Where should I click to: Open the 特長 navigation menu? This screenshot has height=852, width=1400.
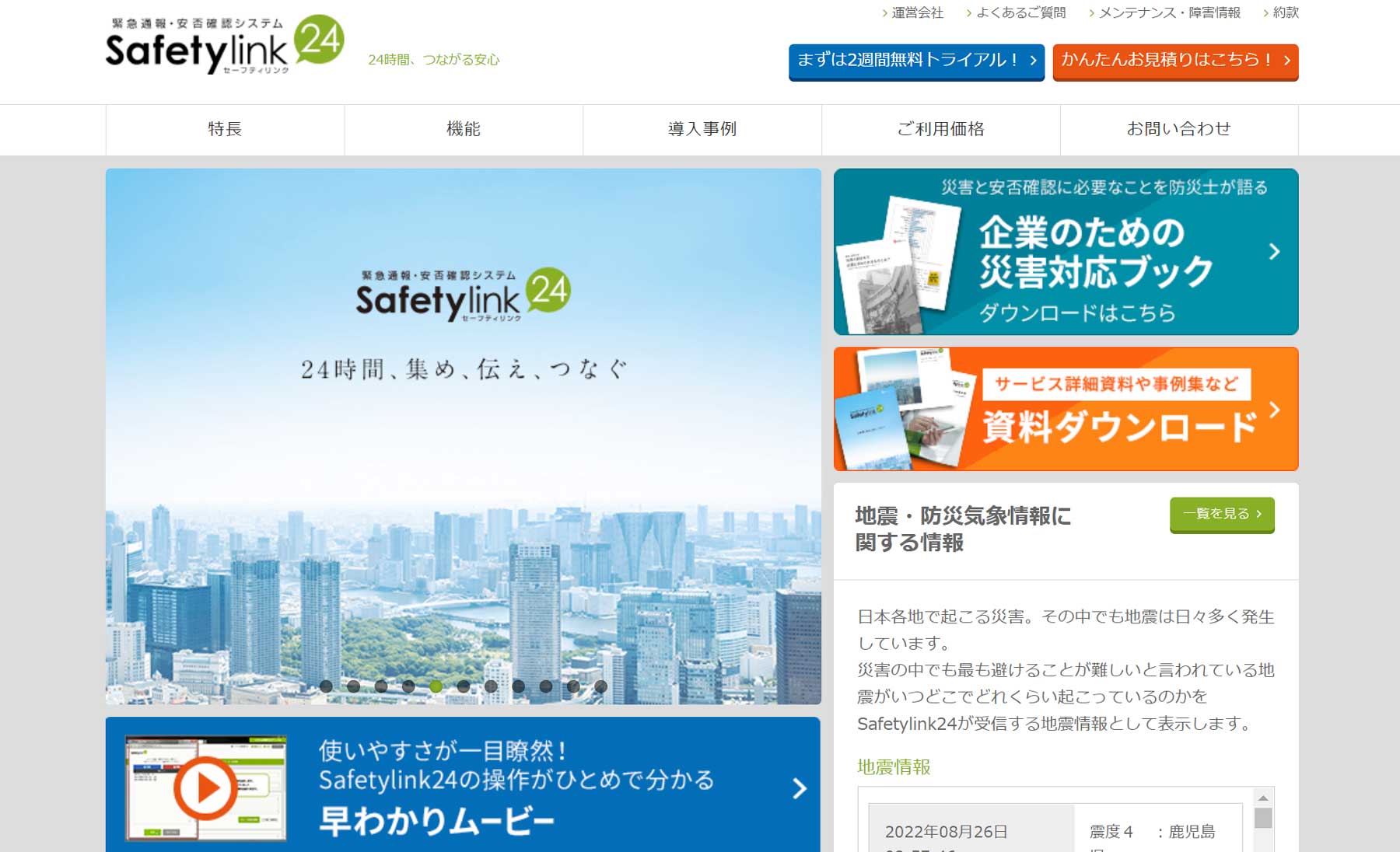225,129
